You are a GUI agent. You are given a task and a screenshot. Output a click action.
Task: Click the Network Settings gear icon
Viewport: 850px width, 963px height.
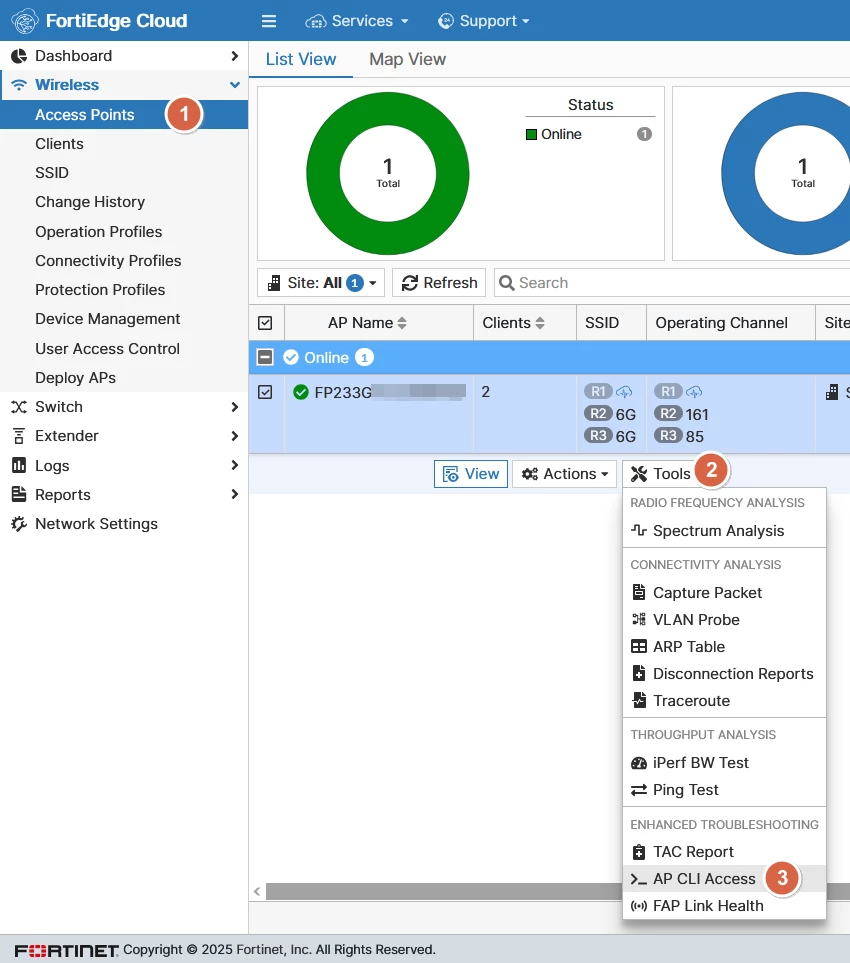pyautogui.click(x=19, y=524)
